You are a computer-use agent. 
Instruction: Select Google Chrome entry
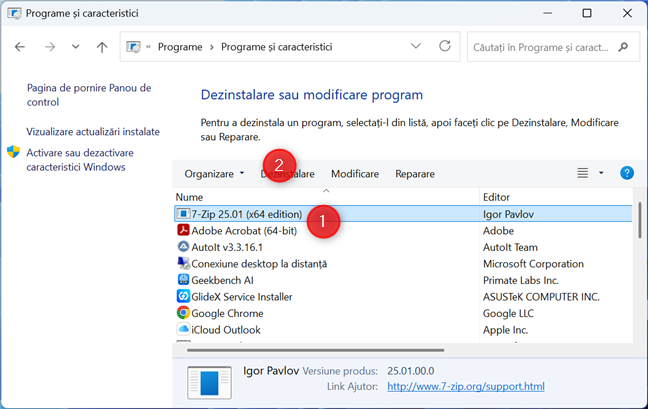227,313
